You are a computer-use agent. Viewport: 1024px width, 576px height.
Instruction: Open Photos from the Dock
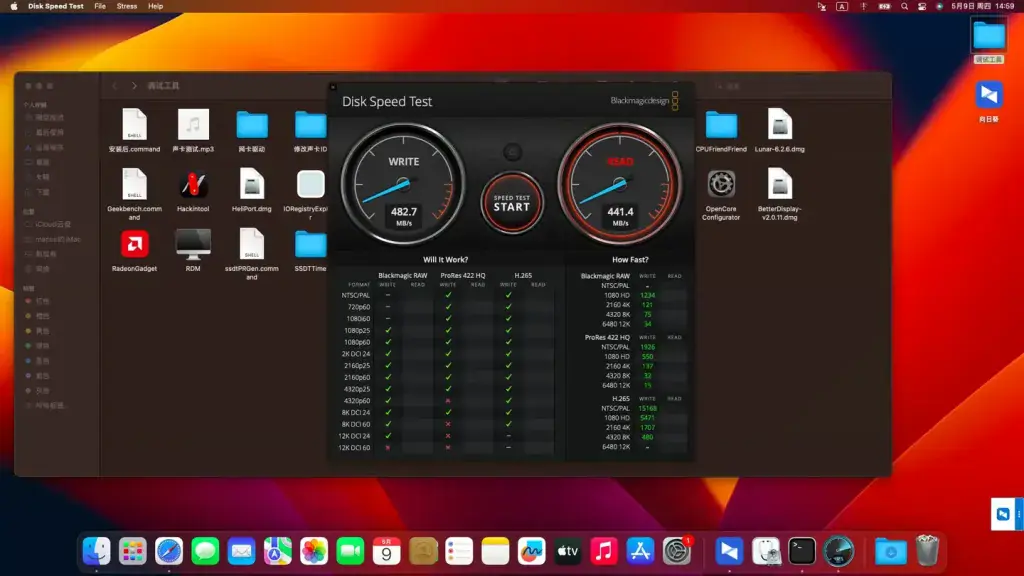(x=314, y=551)
